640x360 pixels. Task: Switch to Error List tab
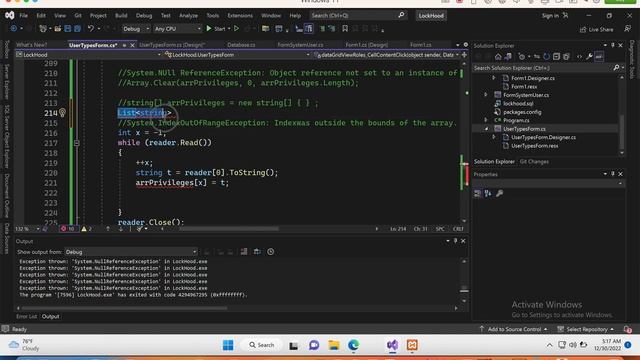tap(27, 316)
